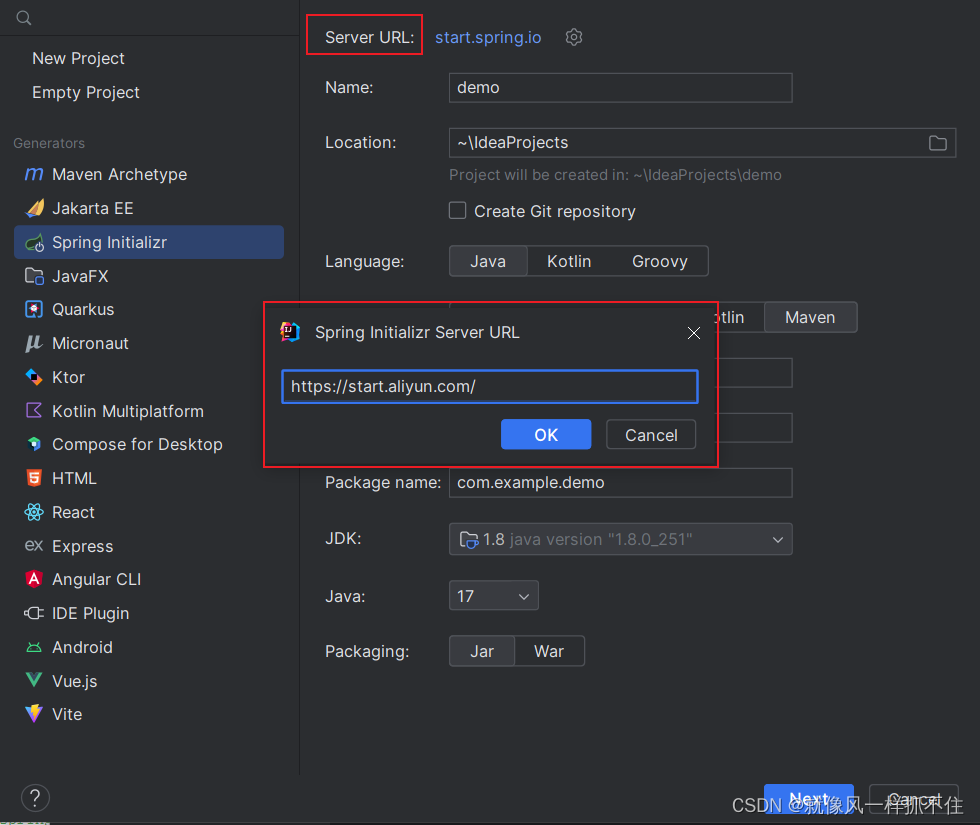
Task: Open the JDK version dropdown
Action: [621, 539]
